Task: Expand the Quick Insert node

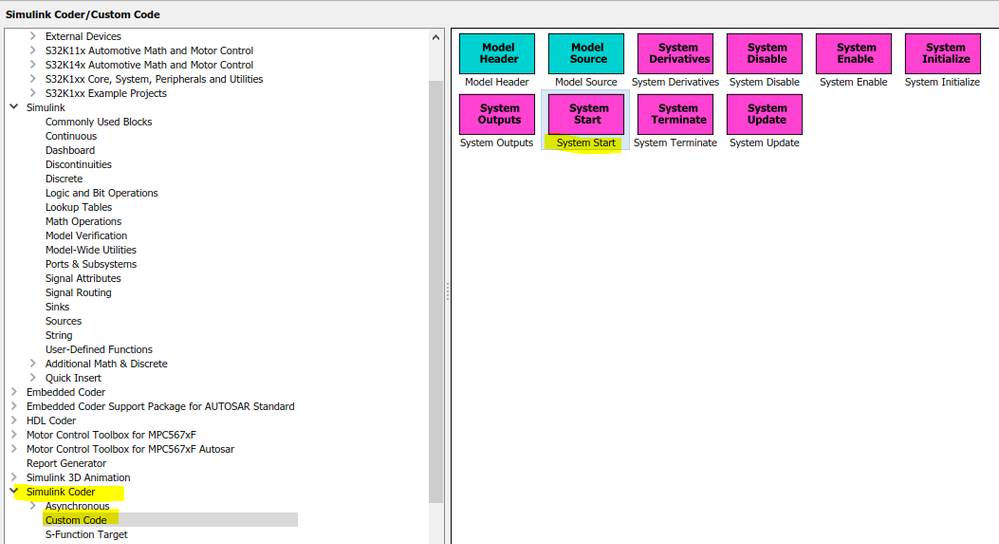Action: click(32, 378)
